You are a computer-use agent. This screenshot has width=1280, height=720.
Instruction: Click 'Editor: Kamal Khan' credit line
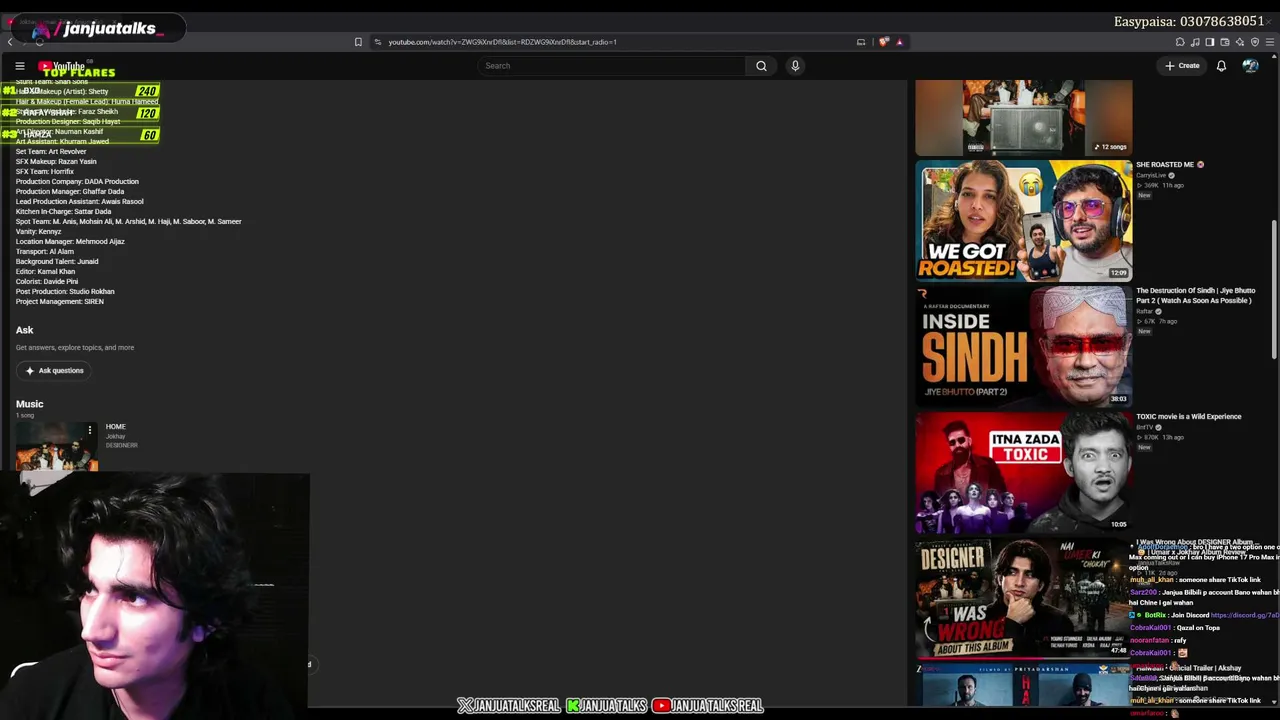[x=45, y=272]
